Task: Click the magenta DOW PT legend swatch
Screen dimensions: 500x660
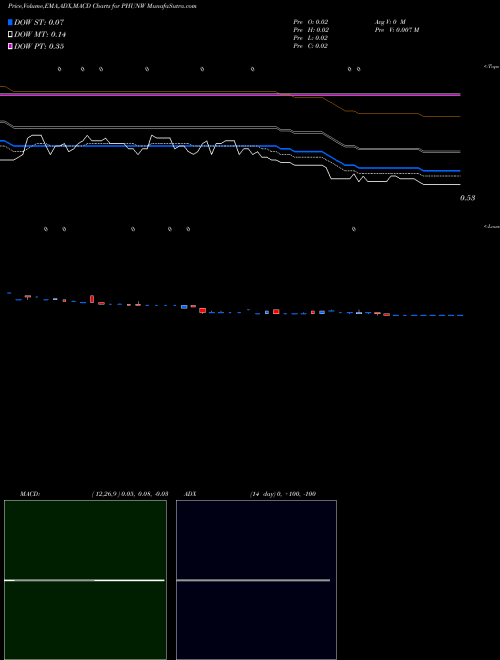Action: [x=10, y=46]
